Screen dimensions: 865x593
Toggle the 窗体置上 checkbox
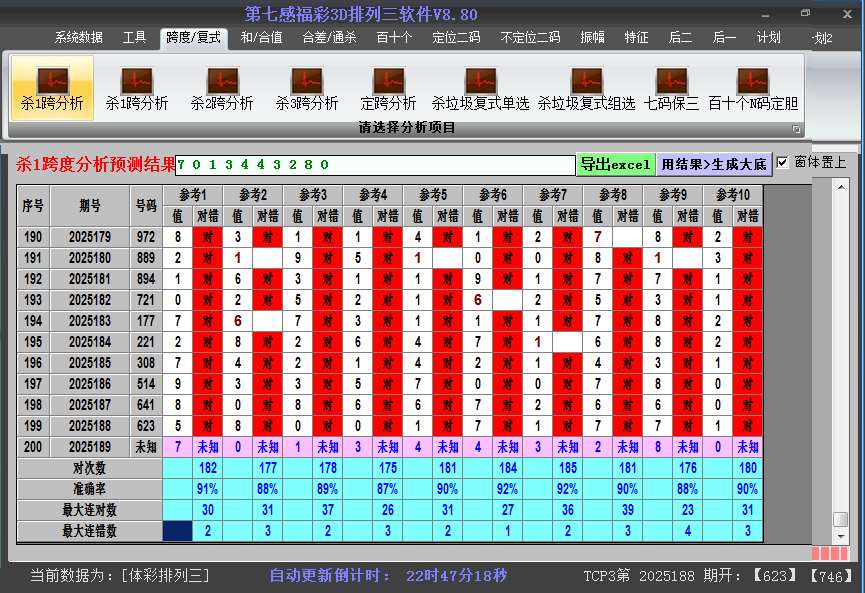782,163
